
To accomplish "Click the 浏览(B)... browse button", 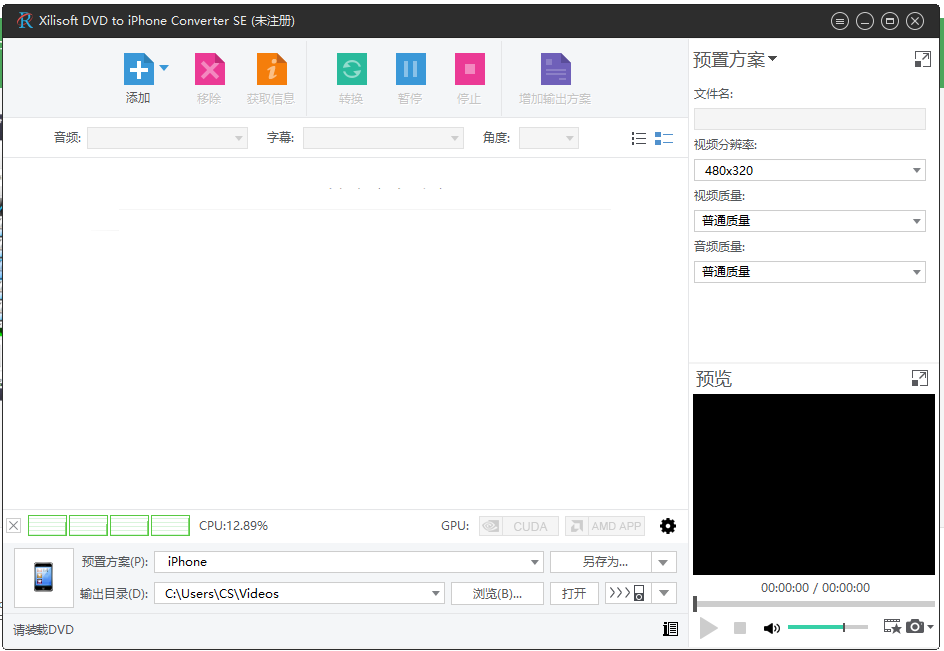I will pyautogui.click(x=497, y=592).
